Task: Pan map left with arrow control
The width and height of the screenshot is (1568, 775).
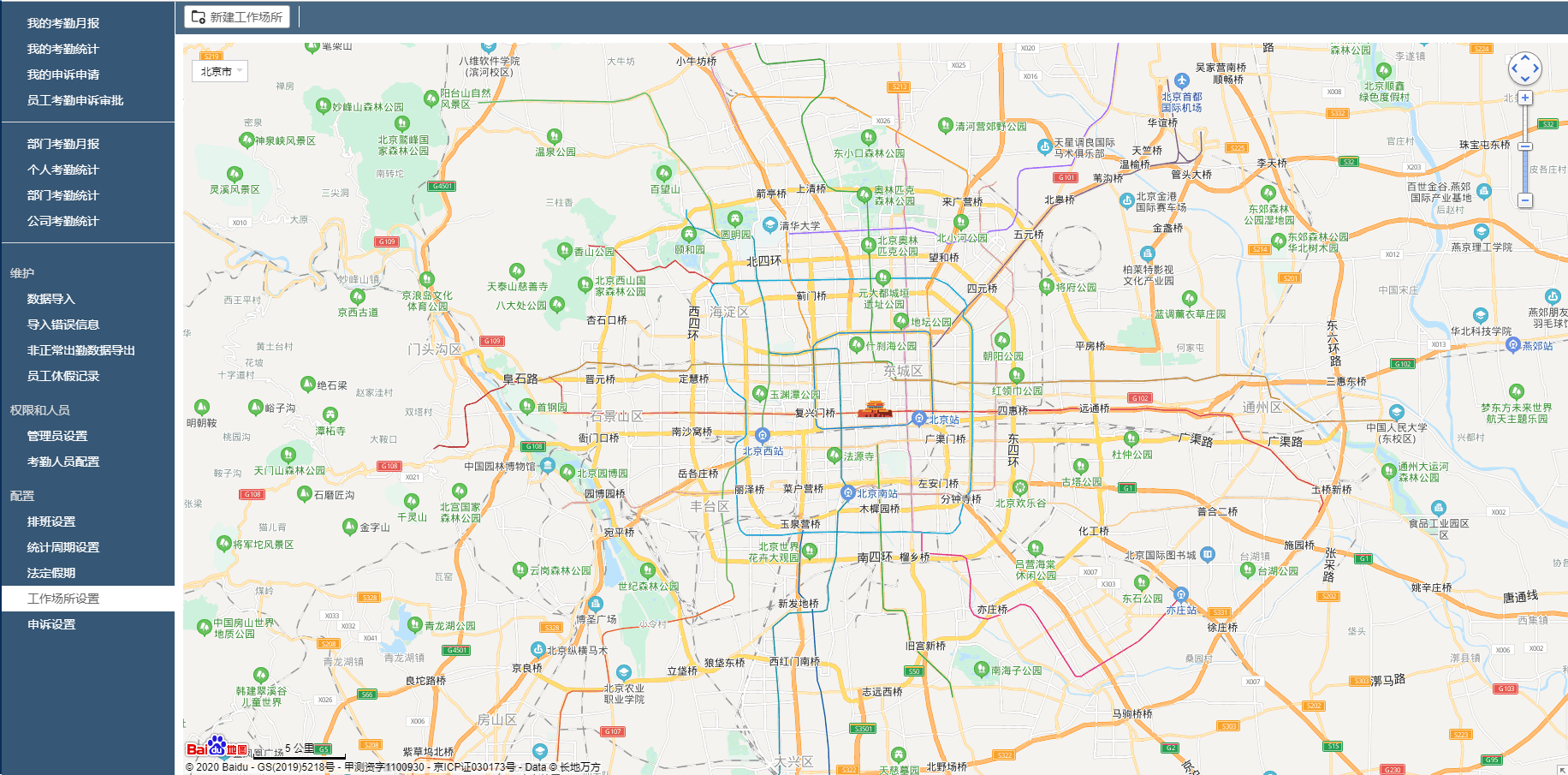Action: 1514,69
